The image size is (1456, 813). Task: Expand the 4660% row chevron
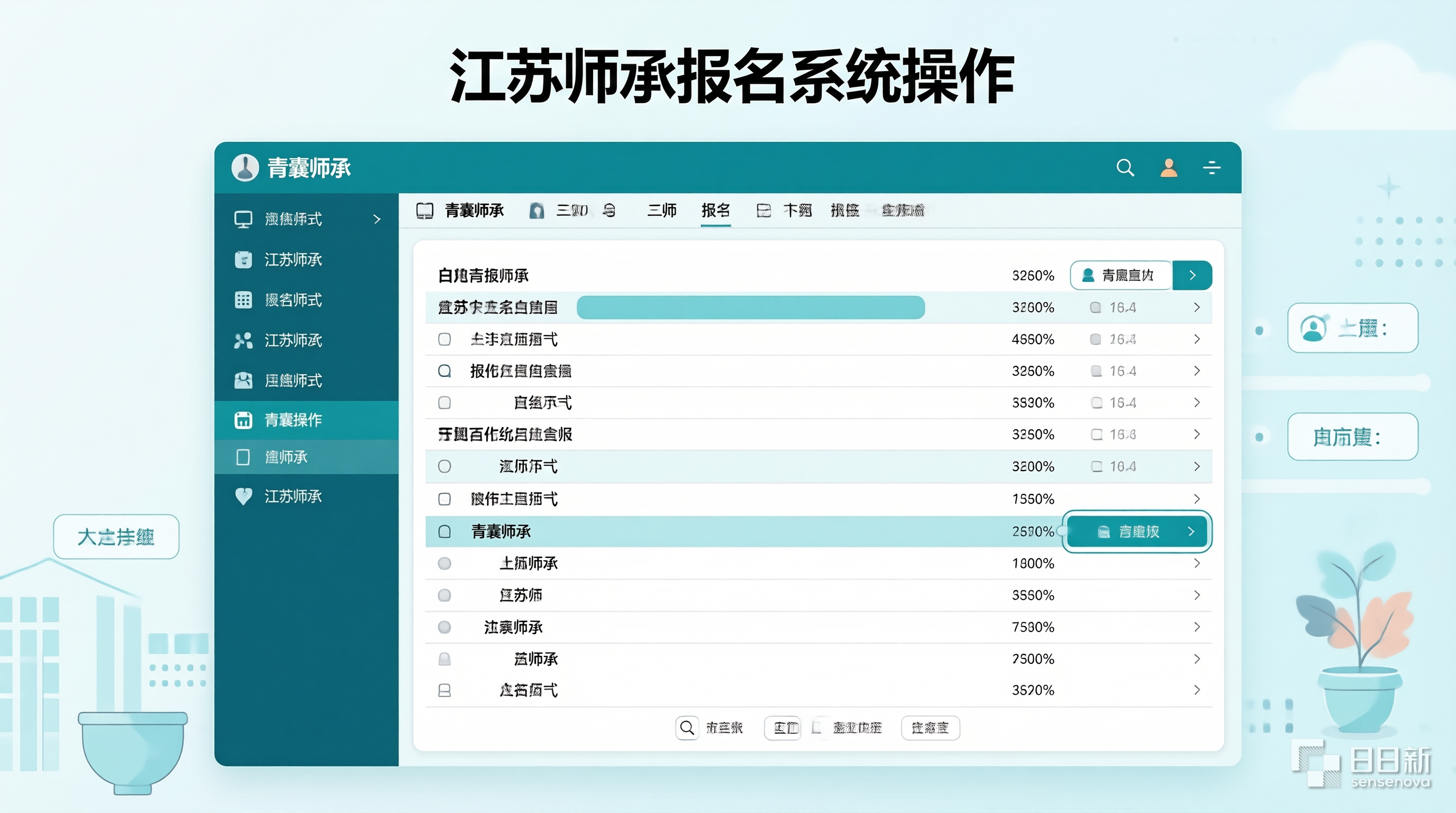click(x=1197, y=339)
